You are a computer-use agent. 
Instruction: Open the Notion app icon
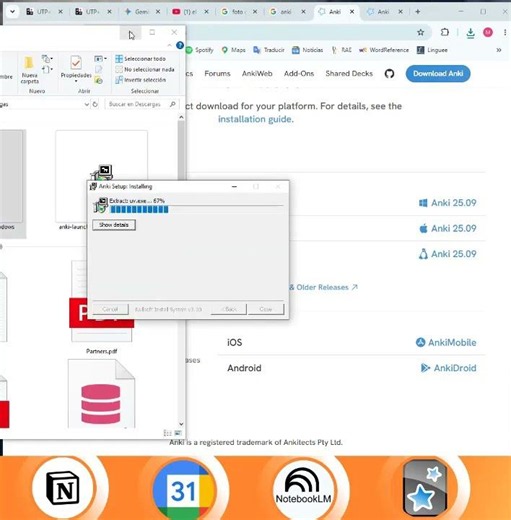tap(63, 488)
